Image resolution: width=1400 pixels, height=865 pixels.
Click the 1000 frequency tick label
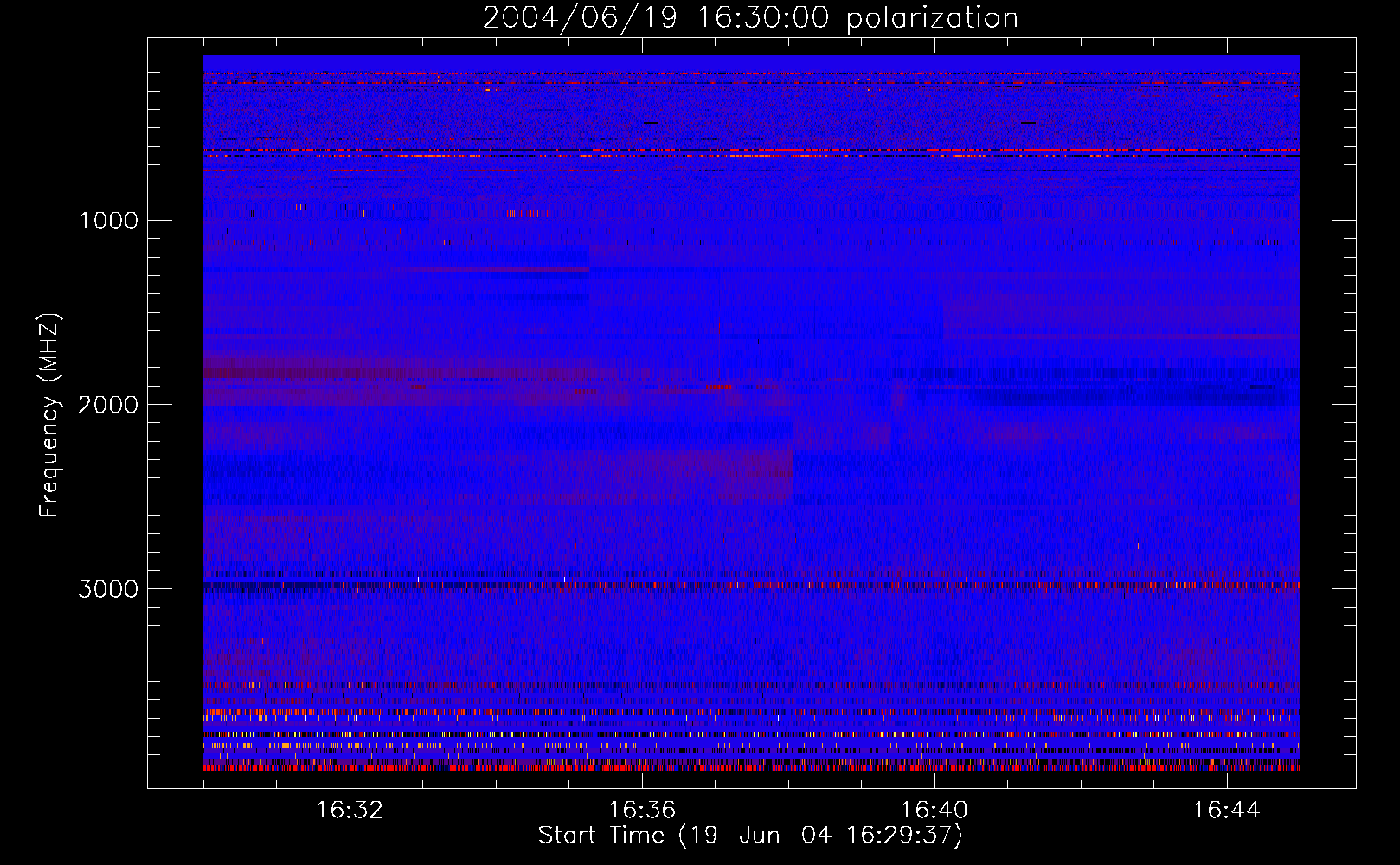click(x=108, y=221)
